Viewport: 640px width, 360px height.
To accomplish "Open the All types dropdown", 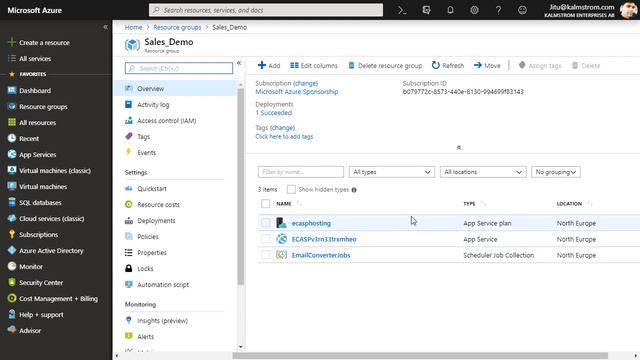I will [x=391, y=172].
